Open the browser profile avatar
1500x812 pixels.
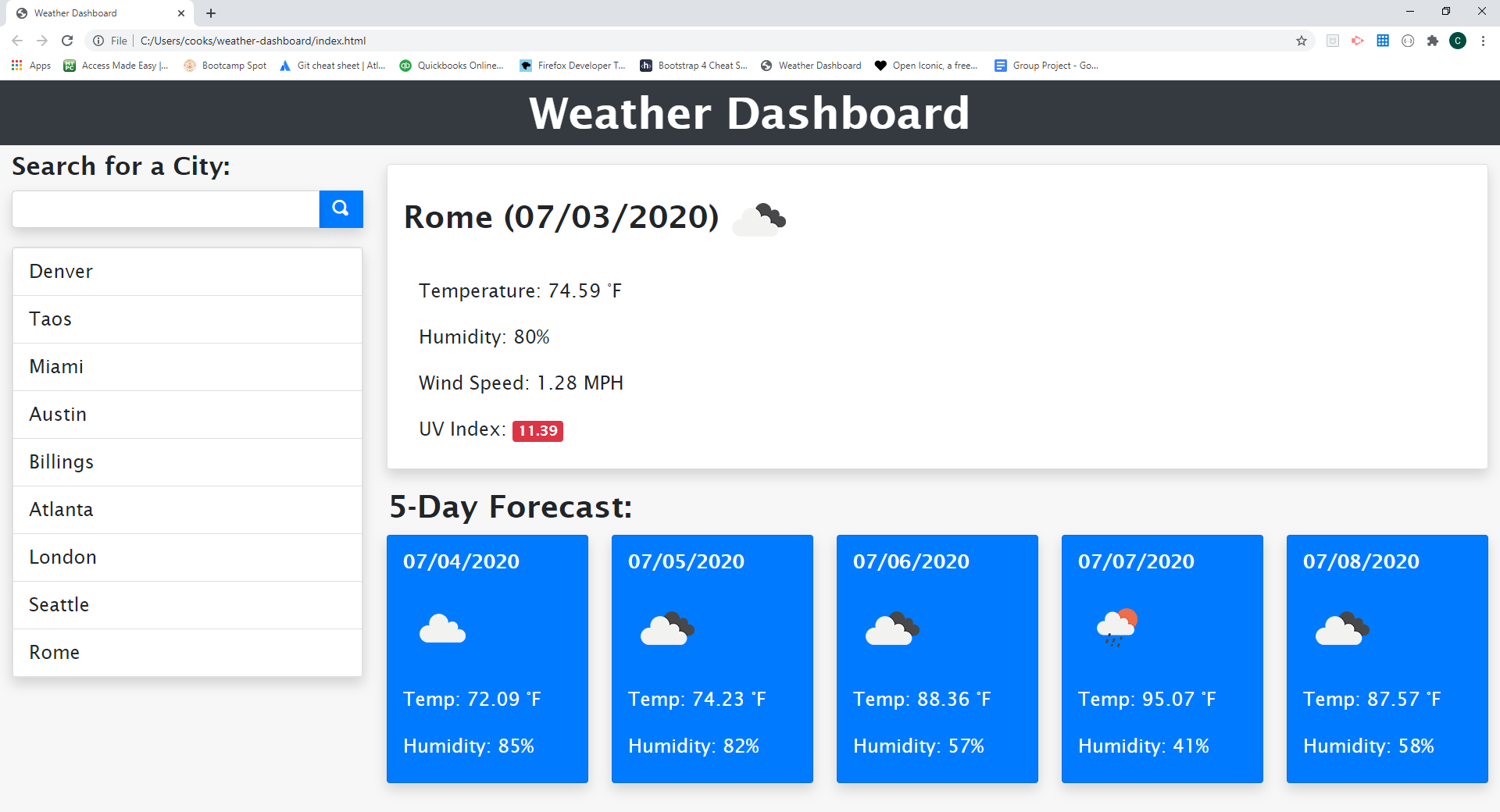point(1458,41)
